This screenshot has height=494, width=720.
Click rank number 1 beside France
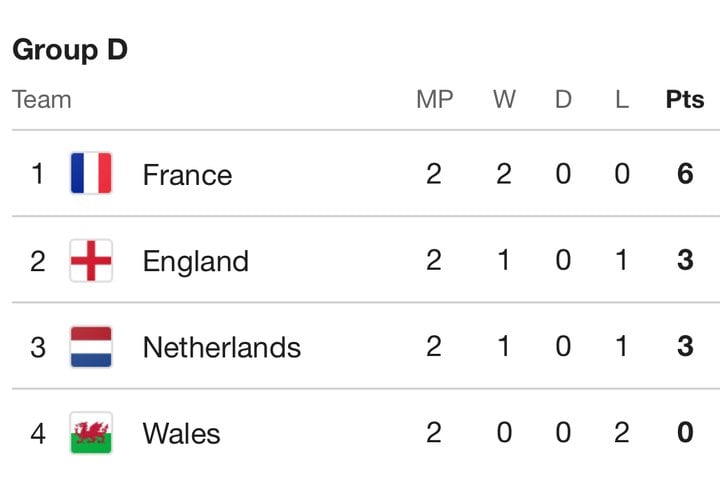38,174
